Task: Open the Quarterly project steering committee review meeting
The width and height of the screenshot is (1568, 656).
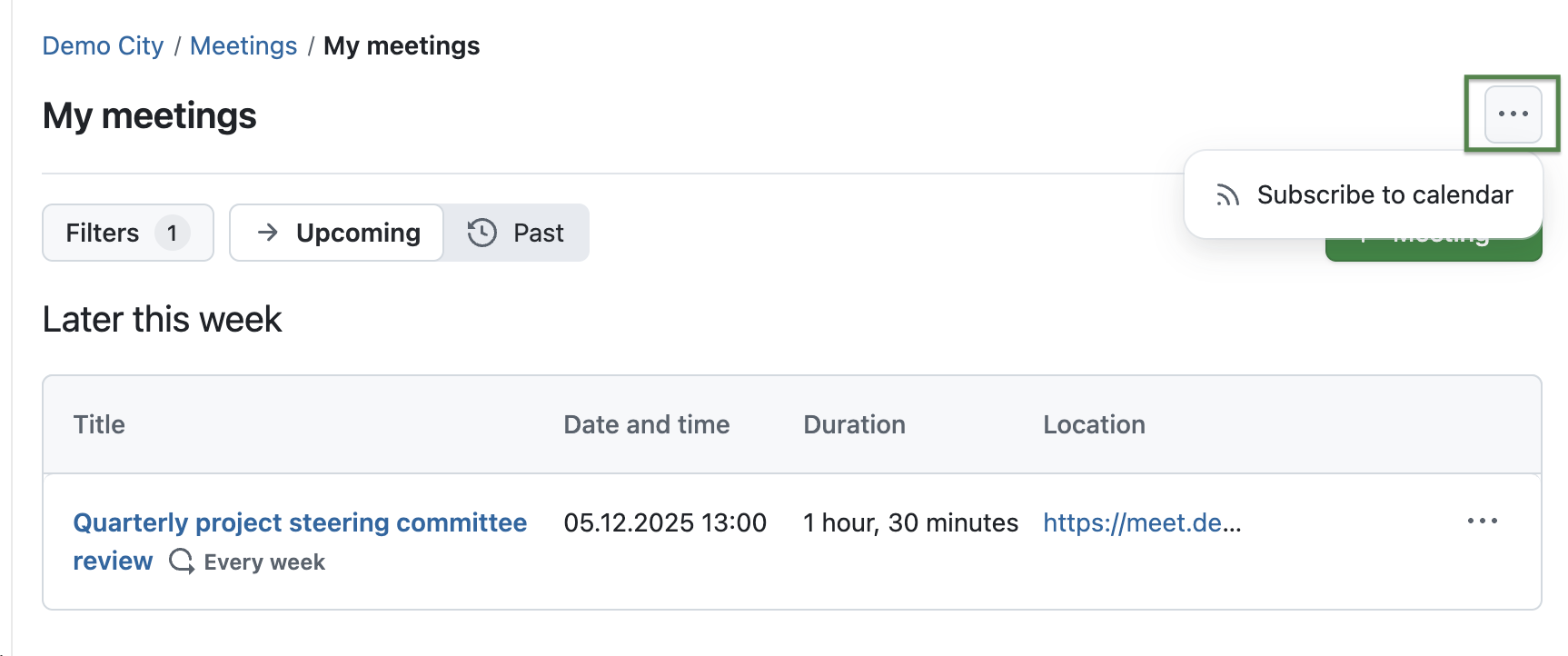Action: [x=300, y=522]
